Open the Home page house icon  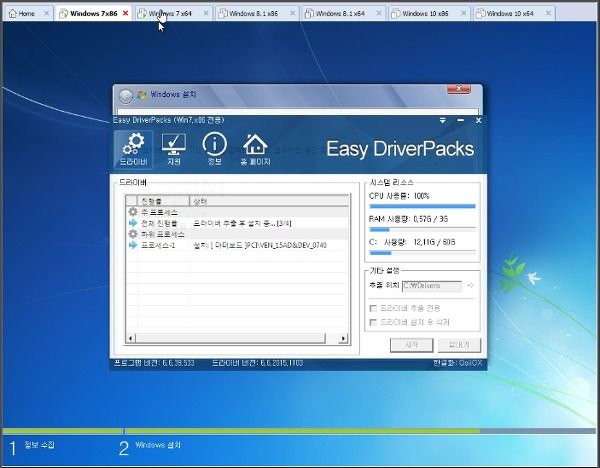pos(255,150)
